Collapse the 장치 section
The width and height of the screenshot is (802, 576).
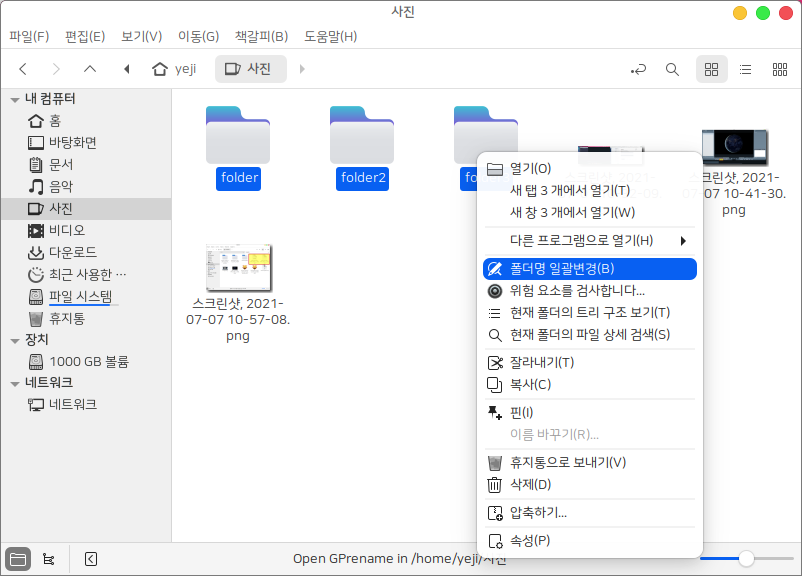click(15, 340)
